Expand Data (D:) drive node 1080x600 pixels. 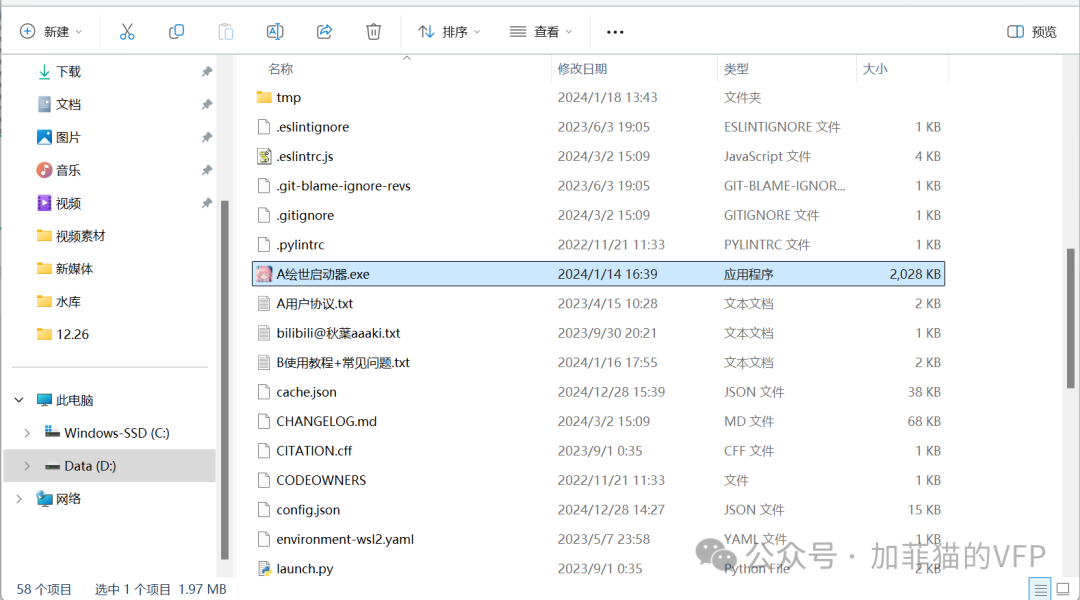coord(27,466)
